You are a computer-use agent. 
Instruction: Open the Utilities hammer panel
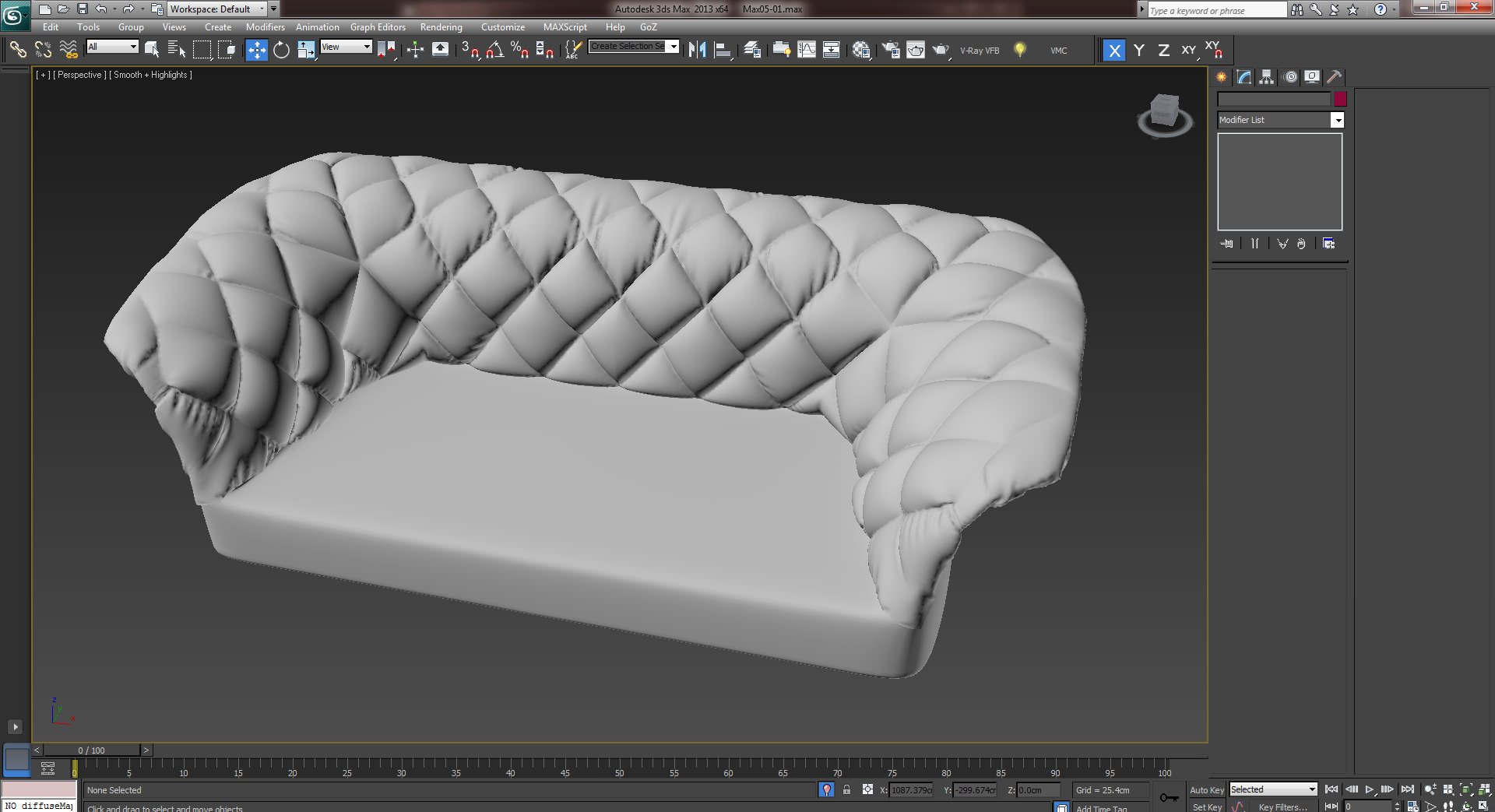pyautogui.click(x=1334, y=77)
